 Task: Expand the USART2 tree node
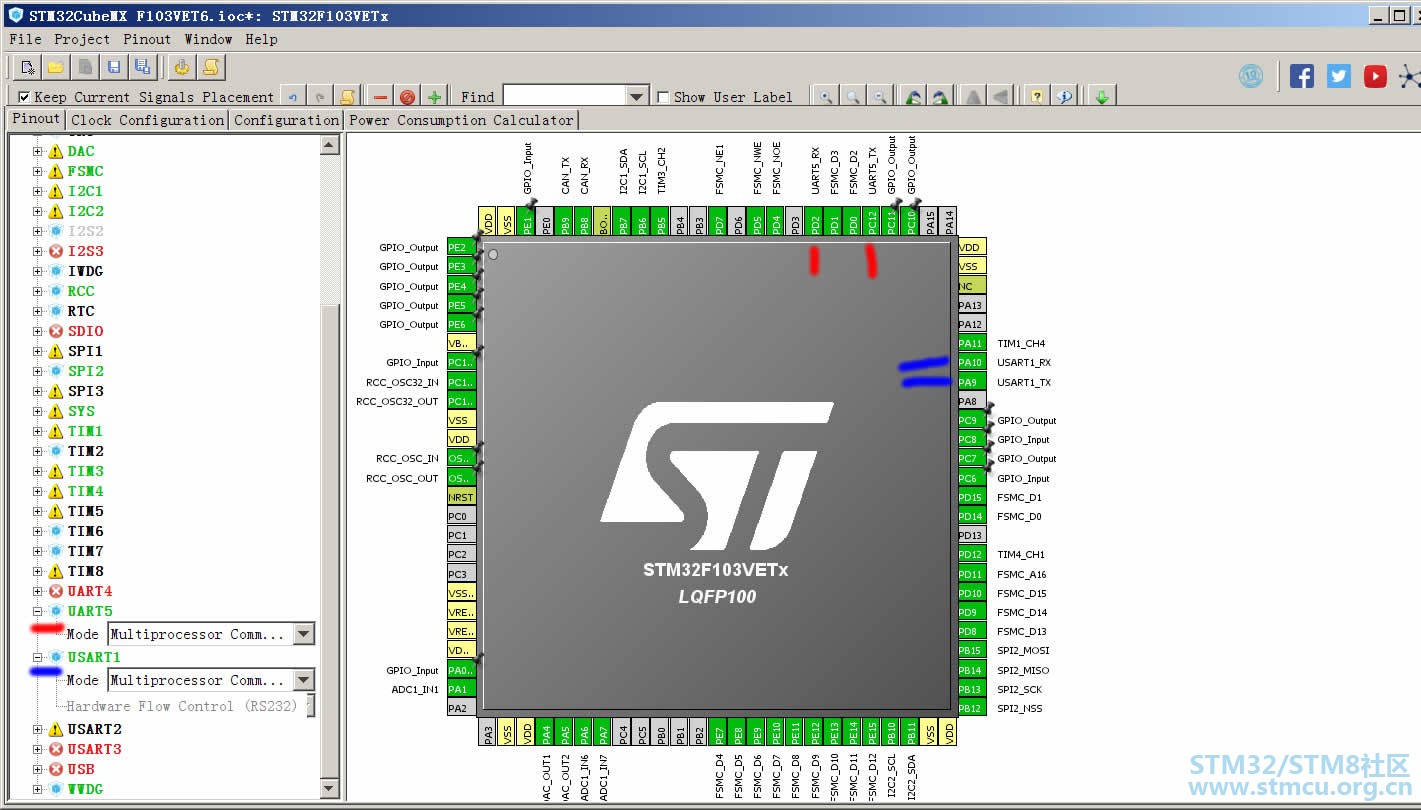tap(38, 729)
